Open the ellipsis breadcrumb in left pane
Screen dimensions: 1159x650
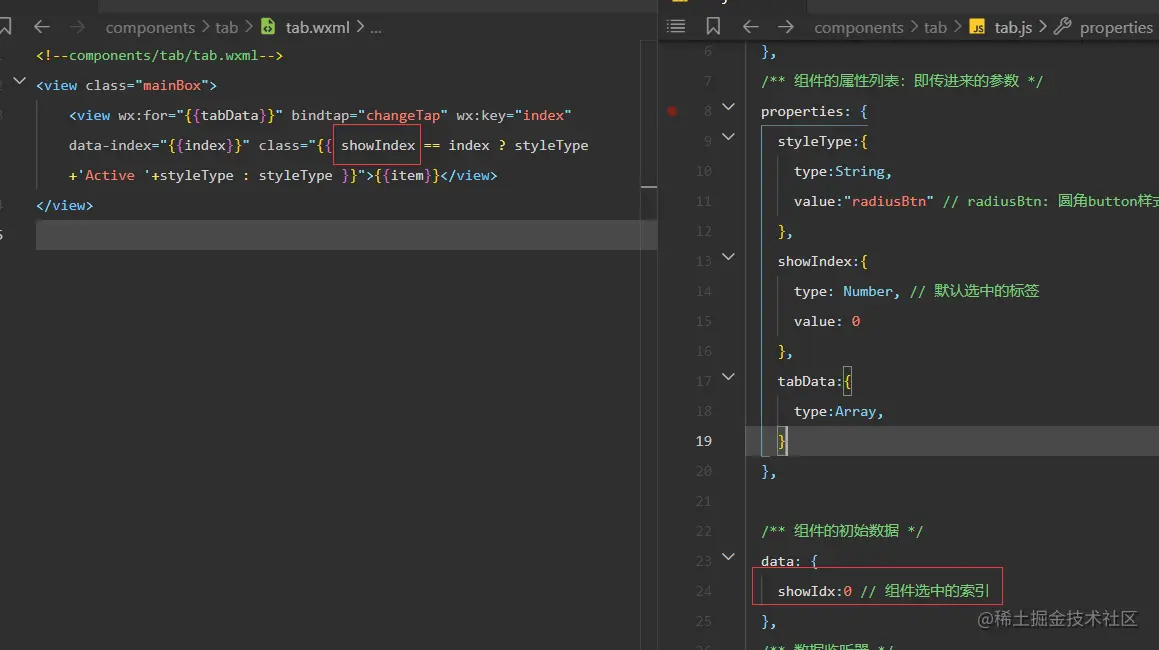[x=375, y=28]
